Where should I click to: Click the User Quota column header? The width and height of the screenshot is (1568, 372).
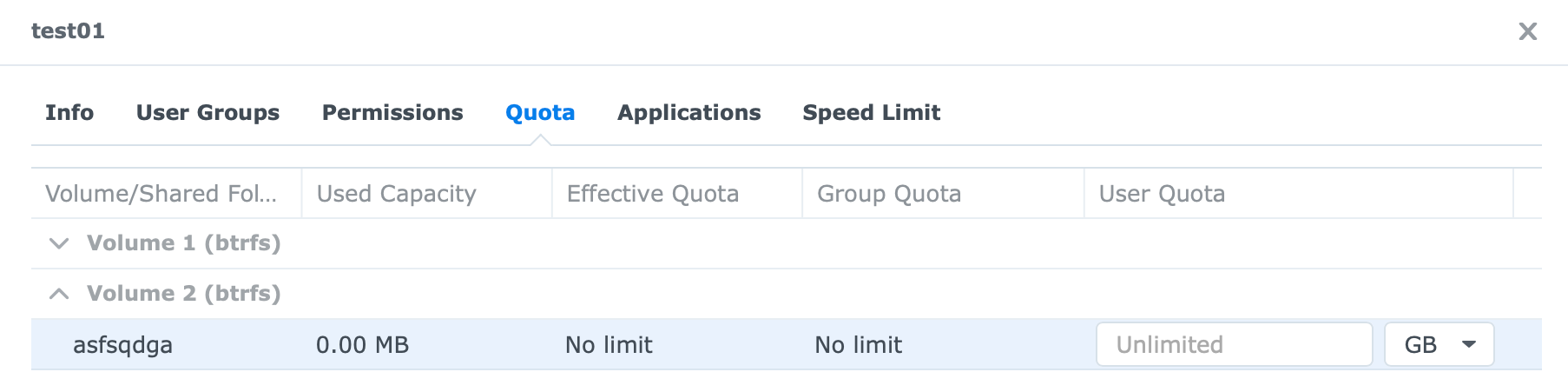pos(1162,194)
